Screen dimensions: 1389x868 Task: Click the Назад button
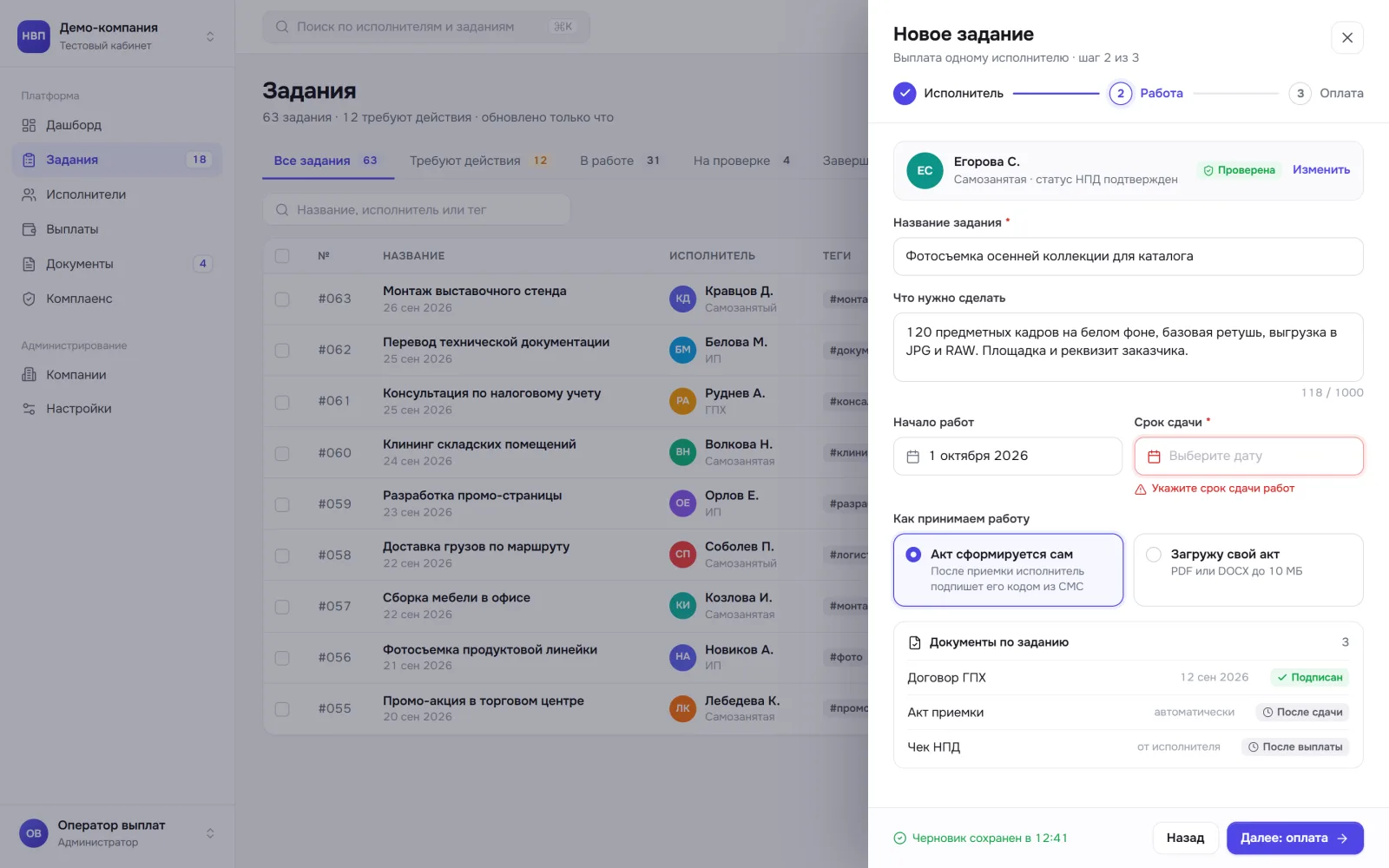pos(1186,838)
